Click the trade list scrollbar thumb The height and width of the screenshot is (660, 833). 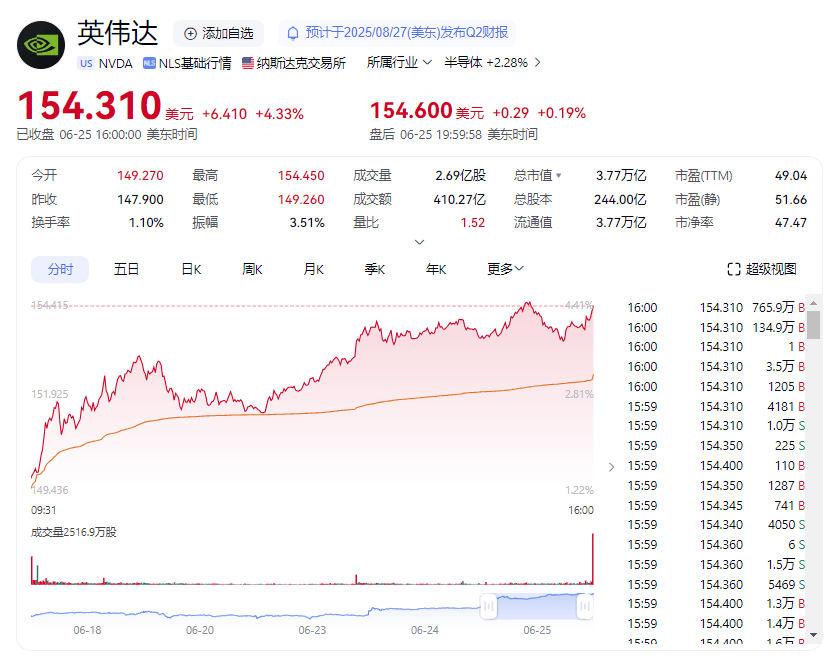click(813, 323)
